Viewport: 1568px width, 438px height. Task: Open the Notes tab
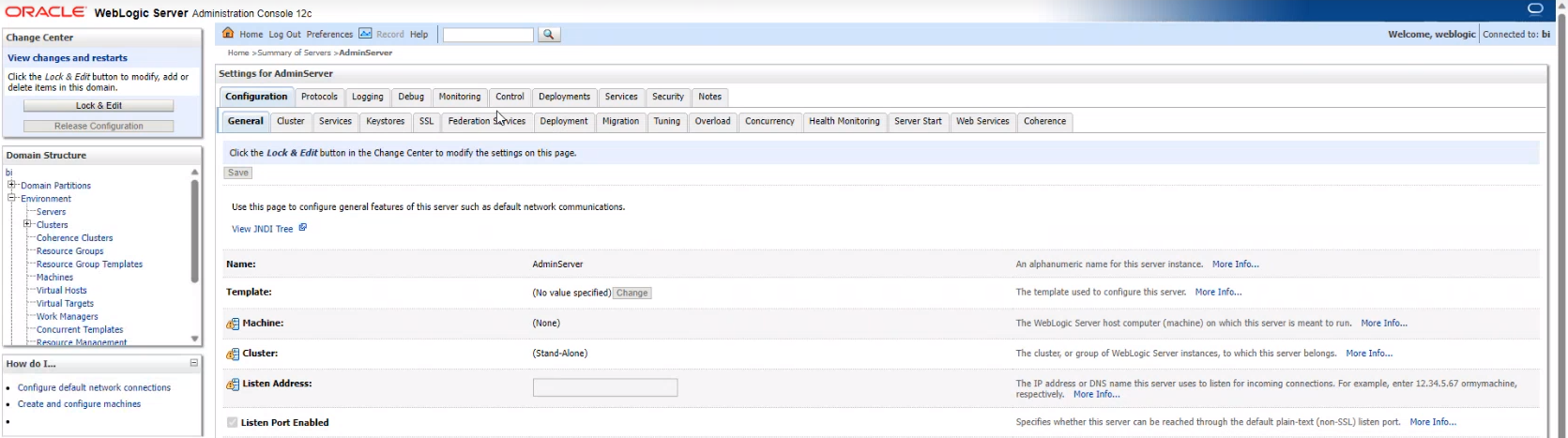coord(710,97)
